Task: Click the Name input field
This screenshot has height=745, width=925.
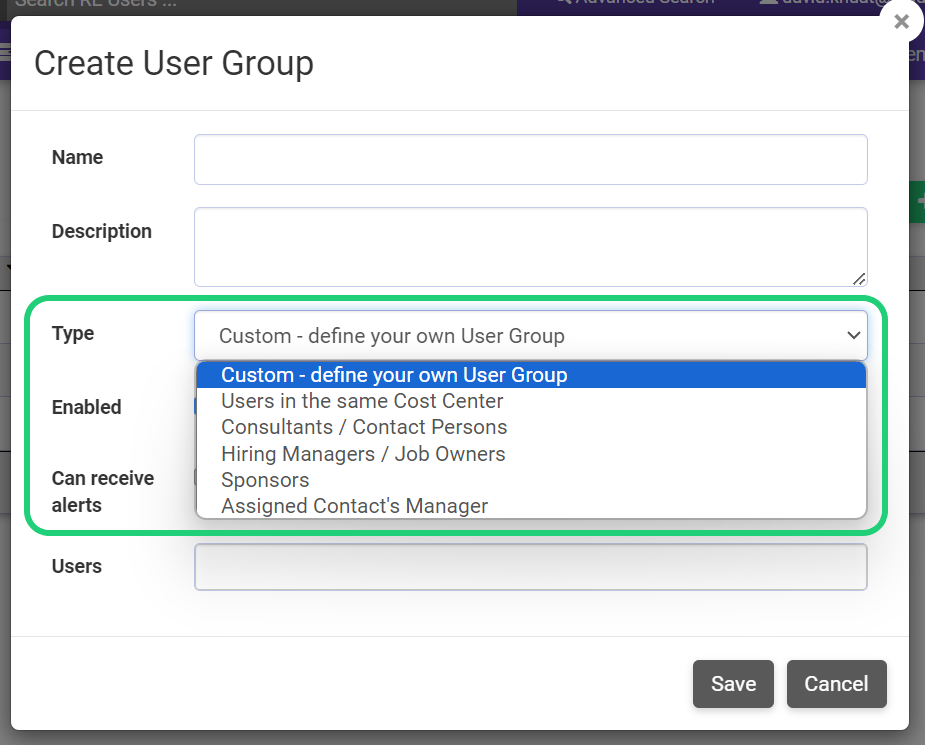Action: coord(530,159)
